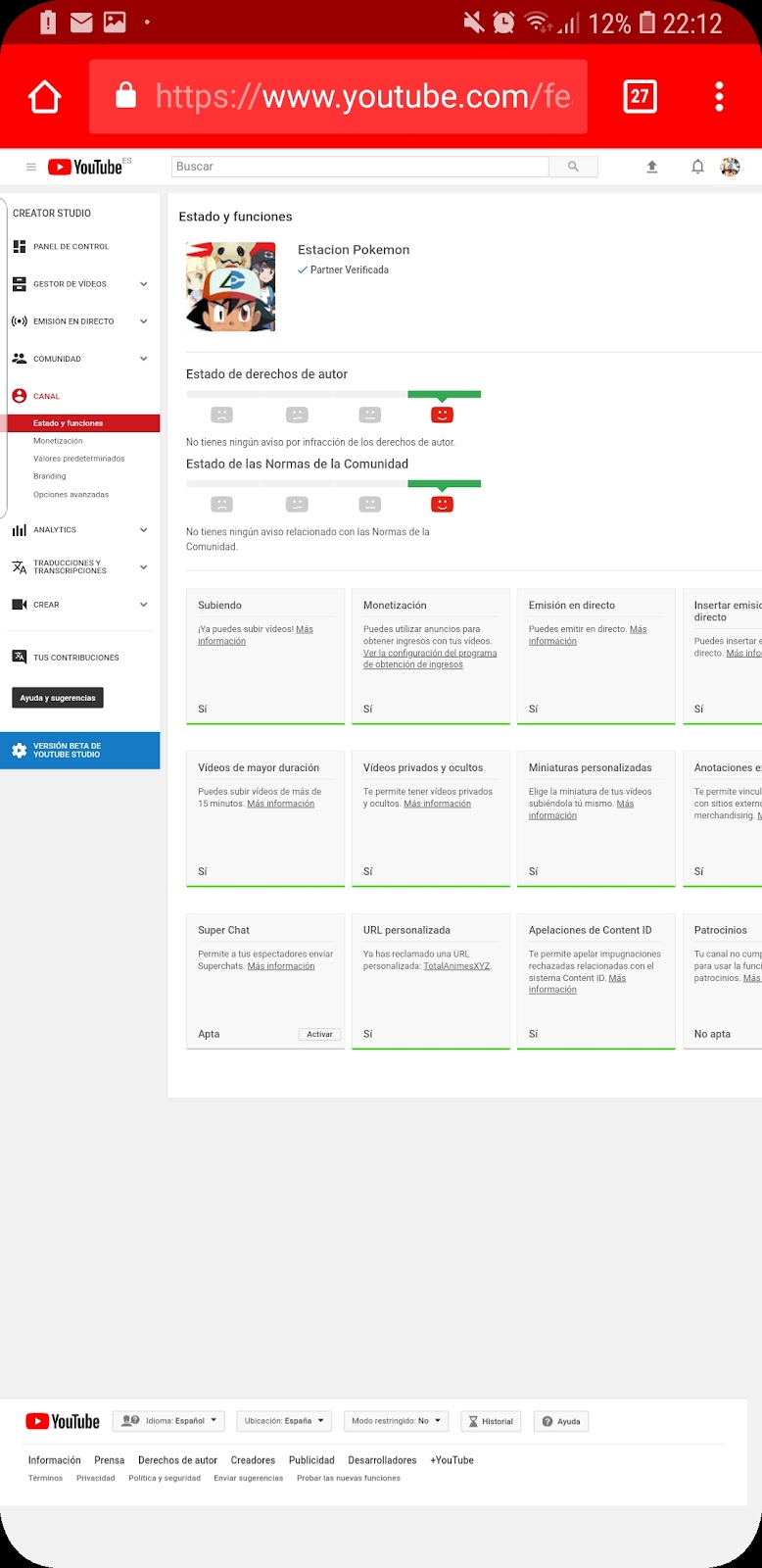This screenshot has width=762, height=1568.
Task: Expand the Crear chevron
Action: [x=144, y=605]
